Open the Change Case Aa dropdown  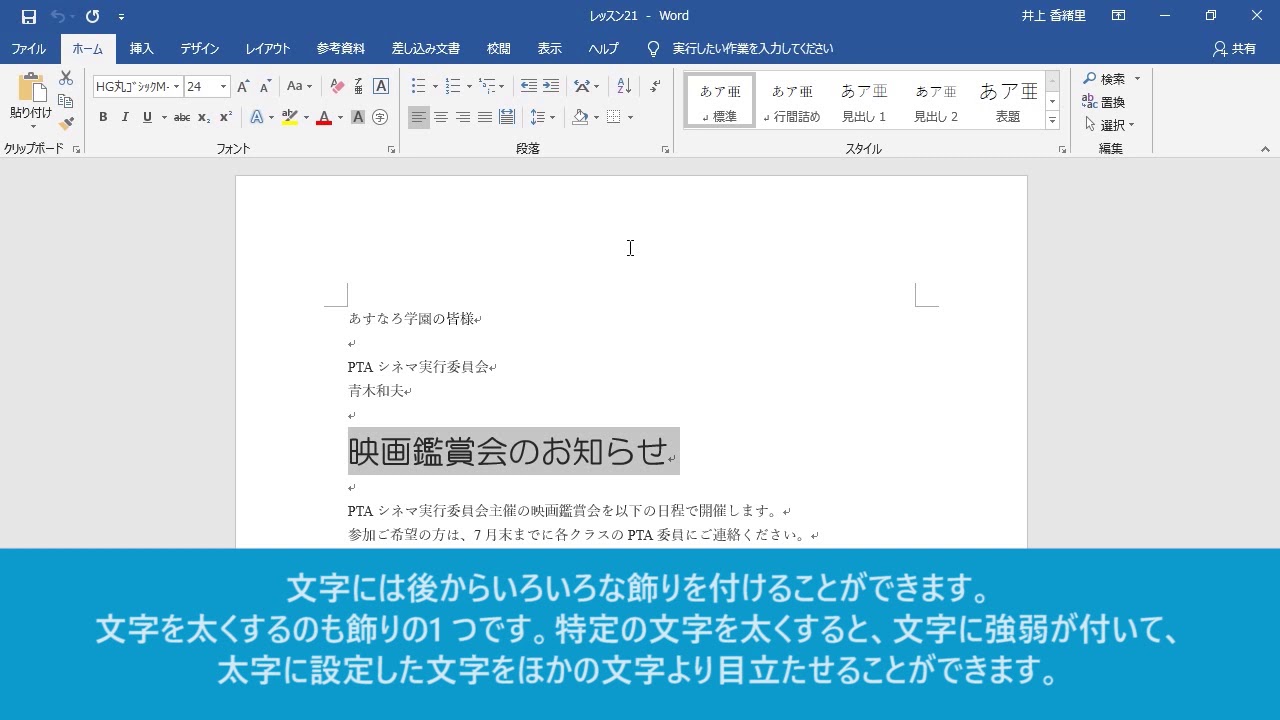click(x=299, y=87)
